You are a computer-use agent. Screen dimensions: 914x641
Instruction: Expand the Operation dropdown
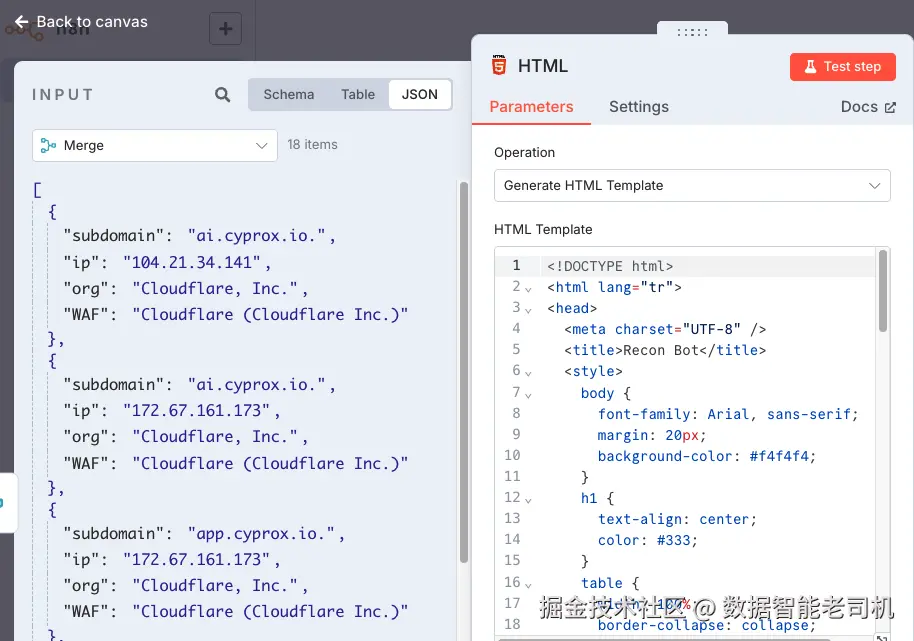(692, 185)
